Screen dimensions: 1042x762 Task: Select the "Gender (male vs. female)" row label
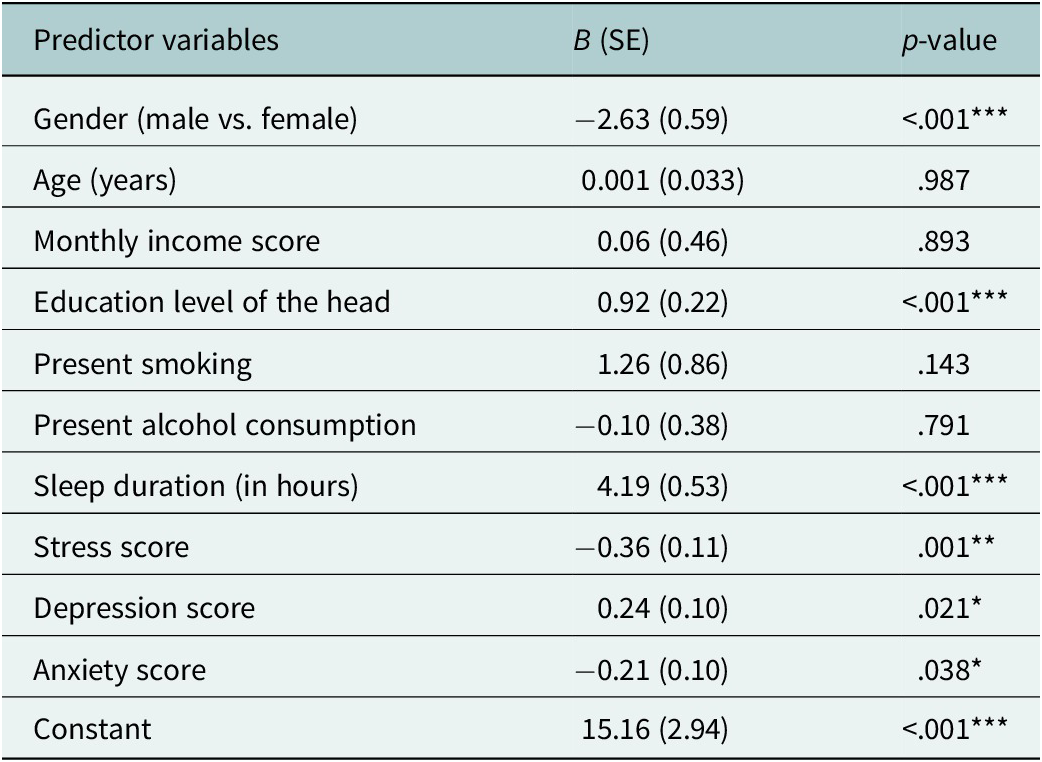point(195,120)
